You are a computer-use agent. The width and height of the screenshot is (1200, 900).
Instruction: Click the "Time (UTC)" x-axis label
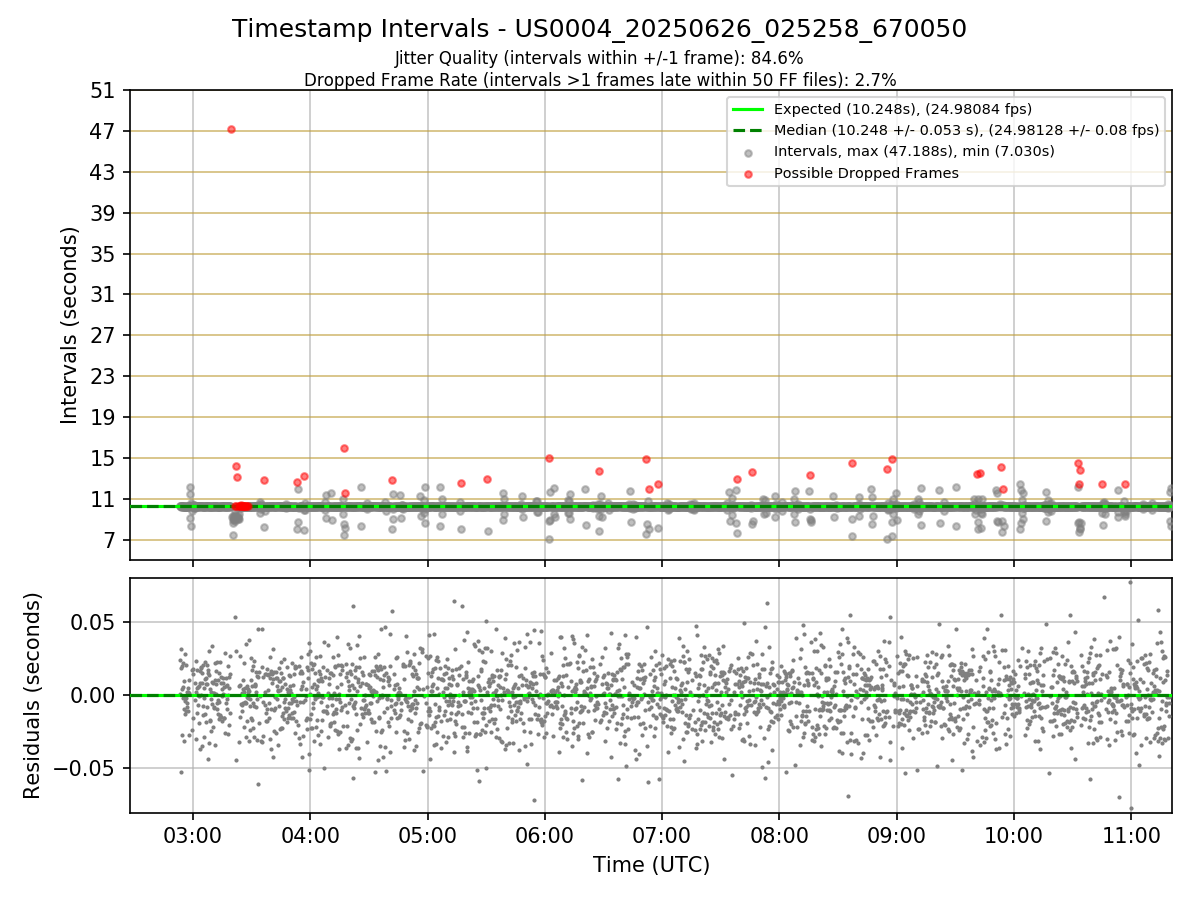click(651, 864)
